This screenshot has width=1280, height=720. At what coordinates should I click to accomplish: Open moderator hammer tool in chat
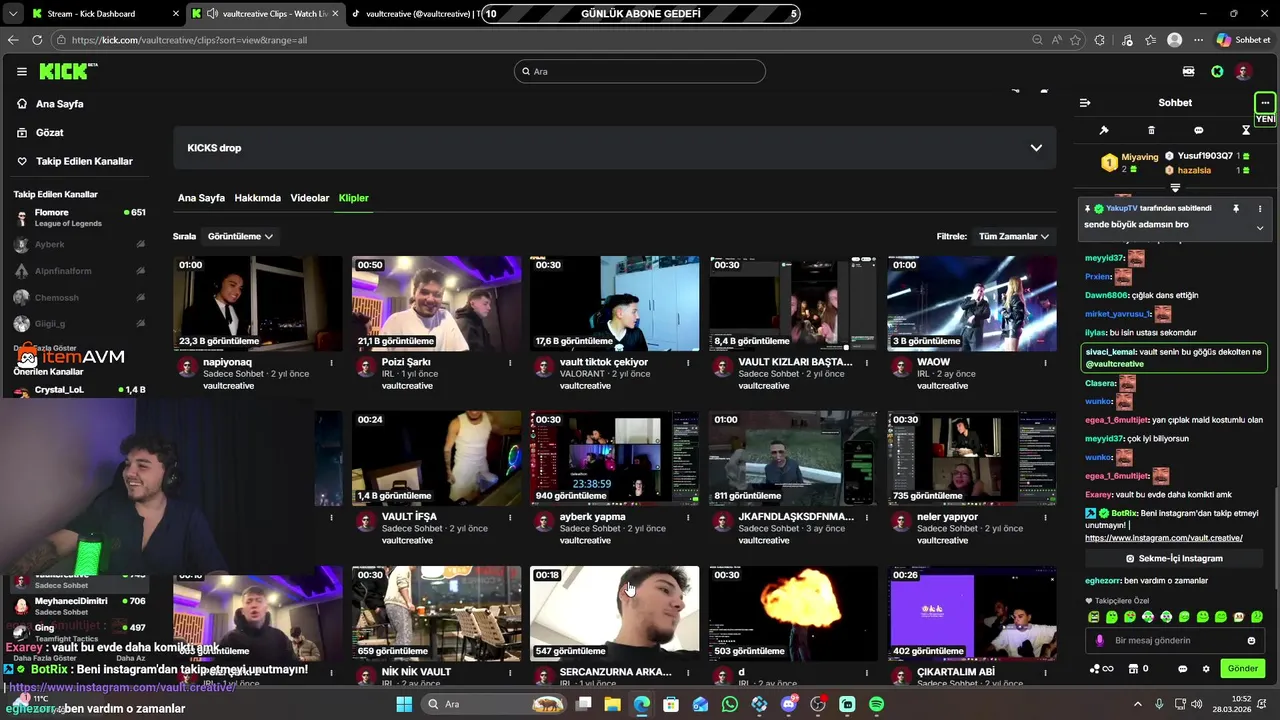pos(1104,130)
